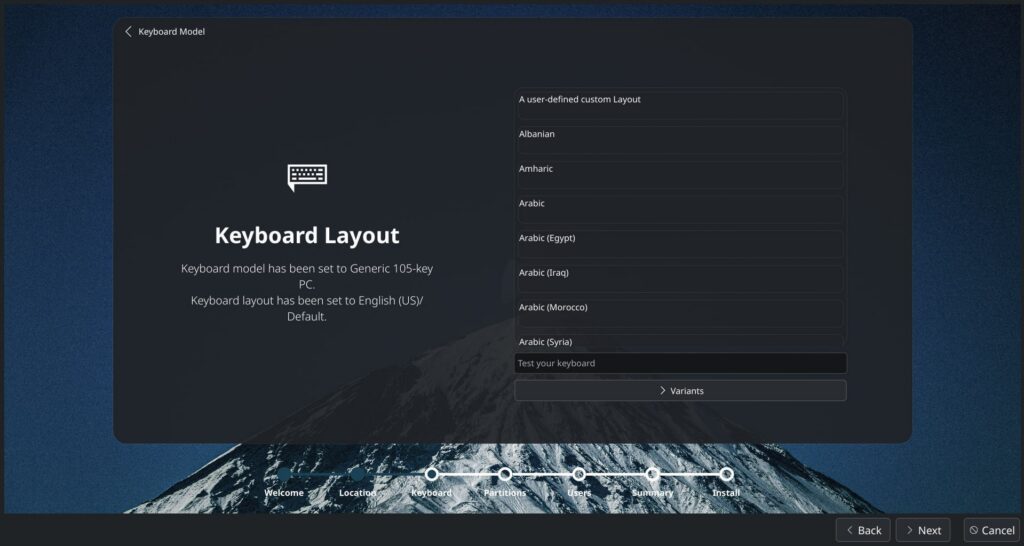Select the Albanian keyboard layout
This screenshot has height=546, width=1024.
pos(680,140)
